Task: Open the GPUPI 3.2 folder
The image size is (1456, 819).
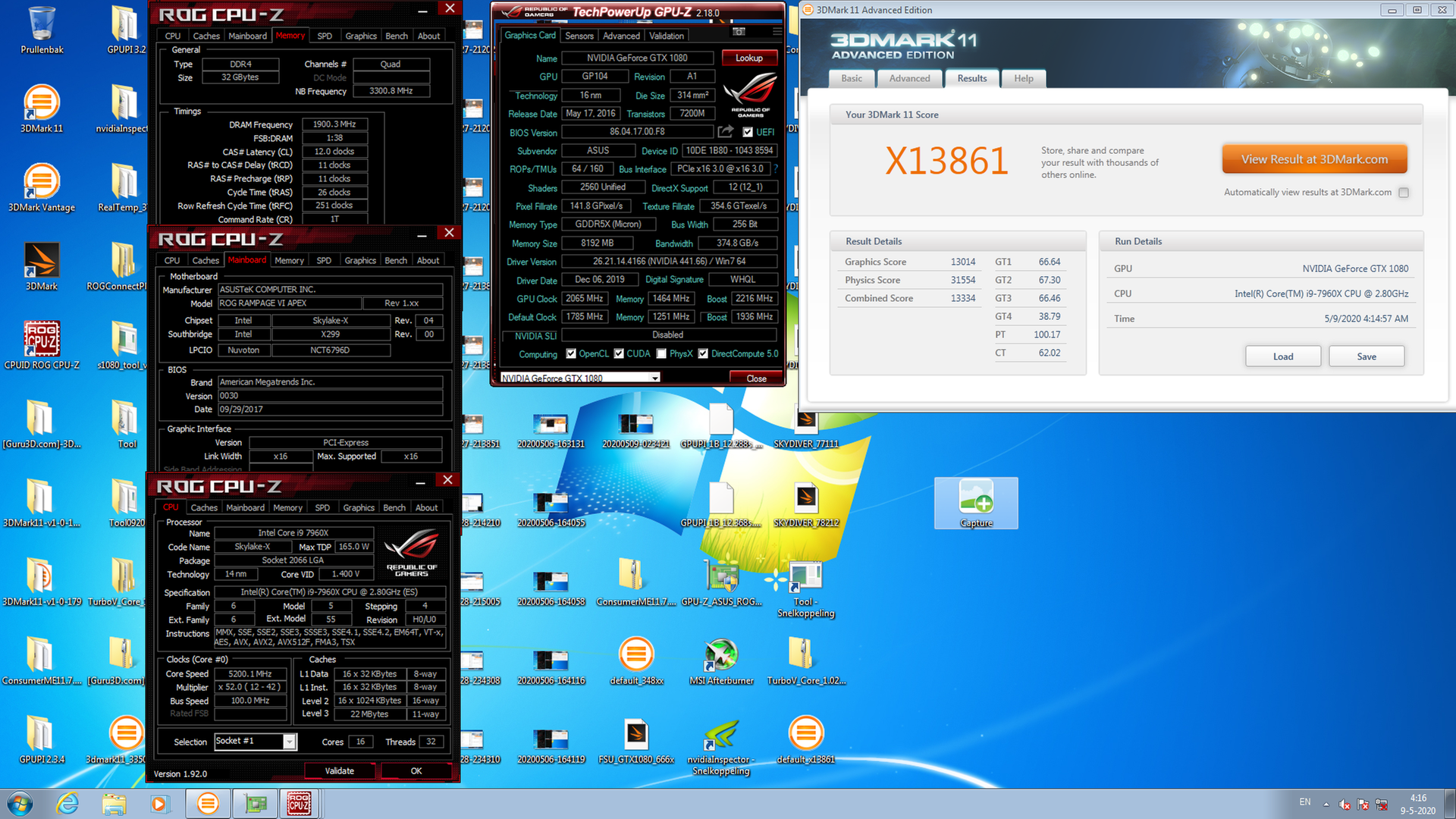Action: click(x=125, y=30)
